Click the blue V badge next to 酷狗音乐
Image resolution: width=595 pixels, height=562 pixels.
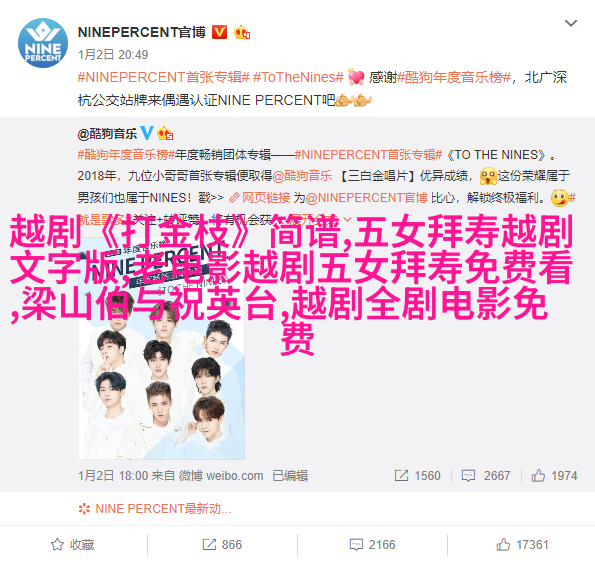point(147,133)
